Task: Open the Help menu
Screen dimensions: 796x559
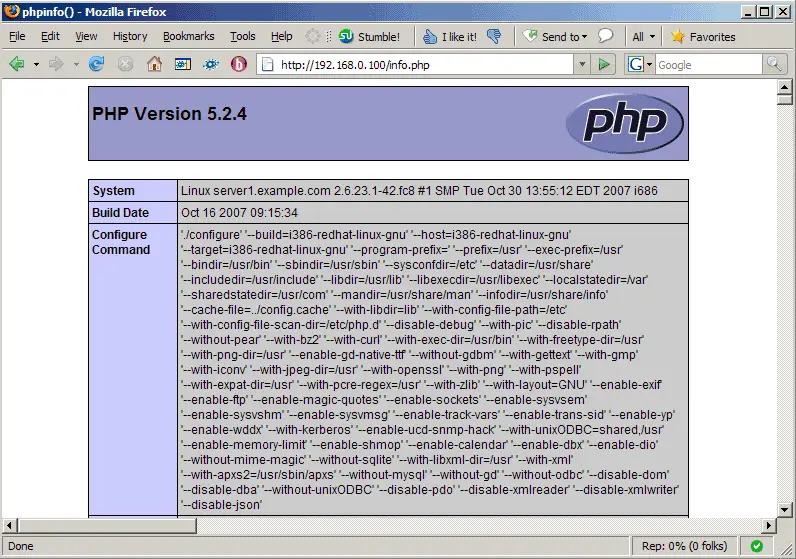Action: [x=282, y=37]
